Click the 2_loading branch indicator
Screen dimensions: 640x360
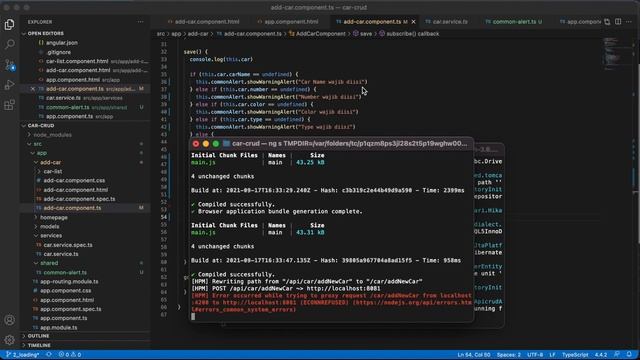(x=22, y=355)
